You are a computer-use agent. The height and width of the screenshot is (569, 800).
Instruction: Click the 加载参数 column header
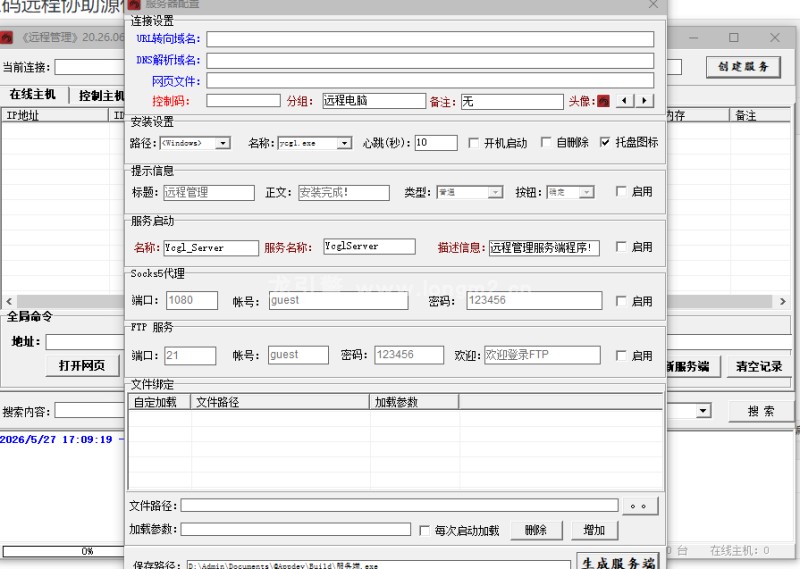[414, 402]
